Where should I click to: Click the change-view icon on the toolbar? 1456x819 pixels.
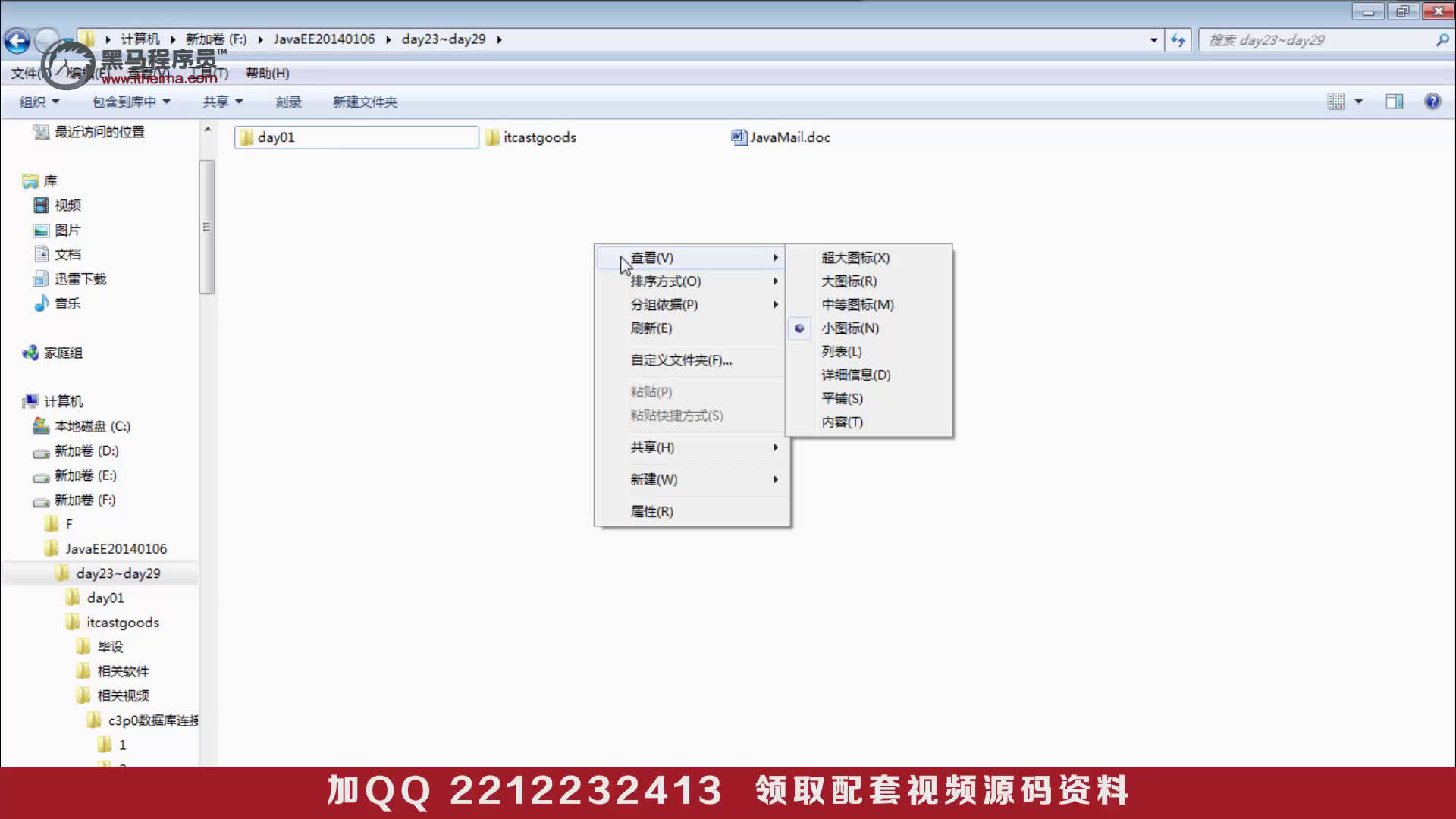tap(1338, 101)
